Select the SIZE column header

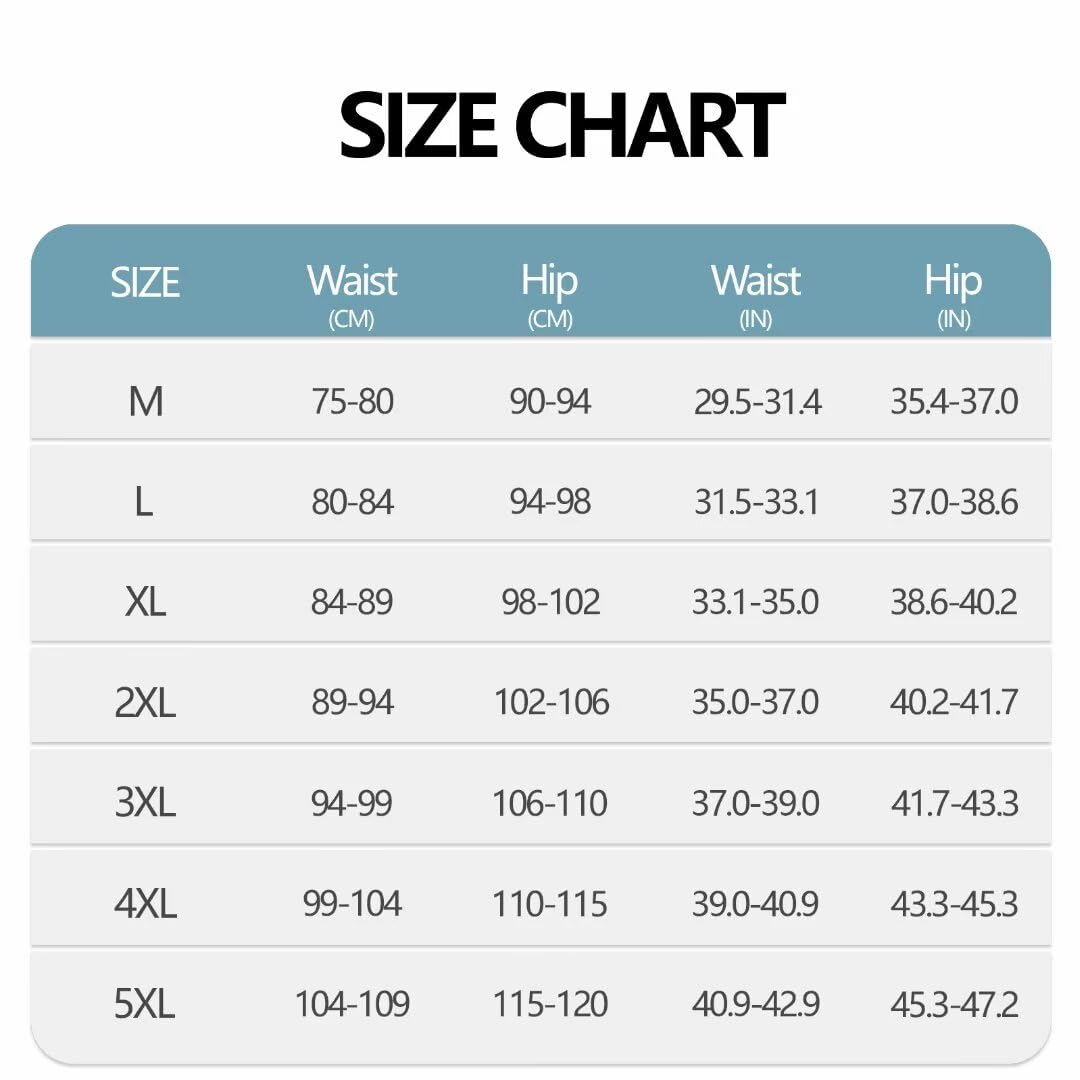tap(145, 283)
